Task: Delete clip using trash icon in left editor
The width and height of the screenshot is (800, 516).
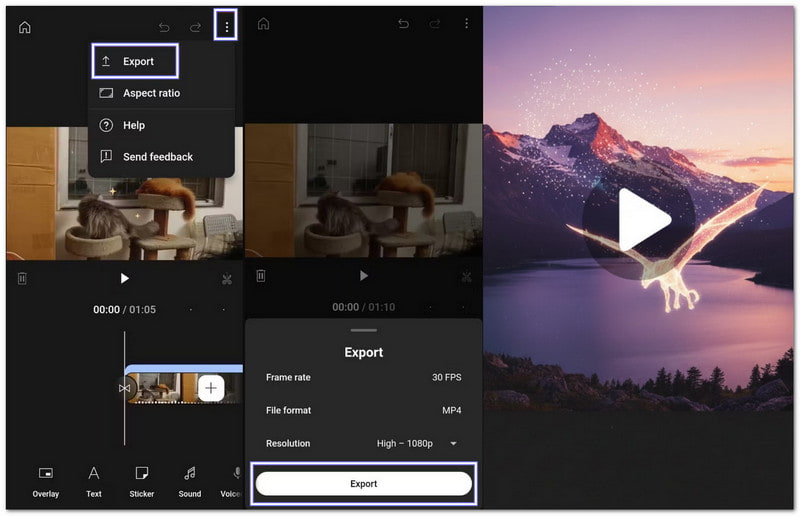Action: (22, 279)
